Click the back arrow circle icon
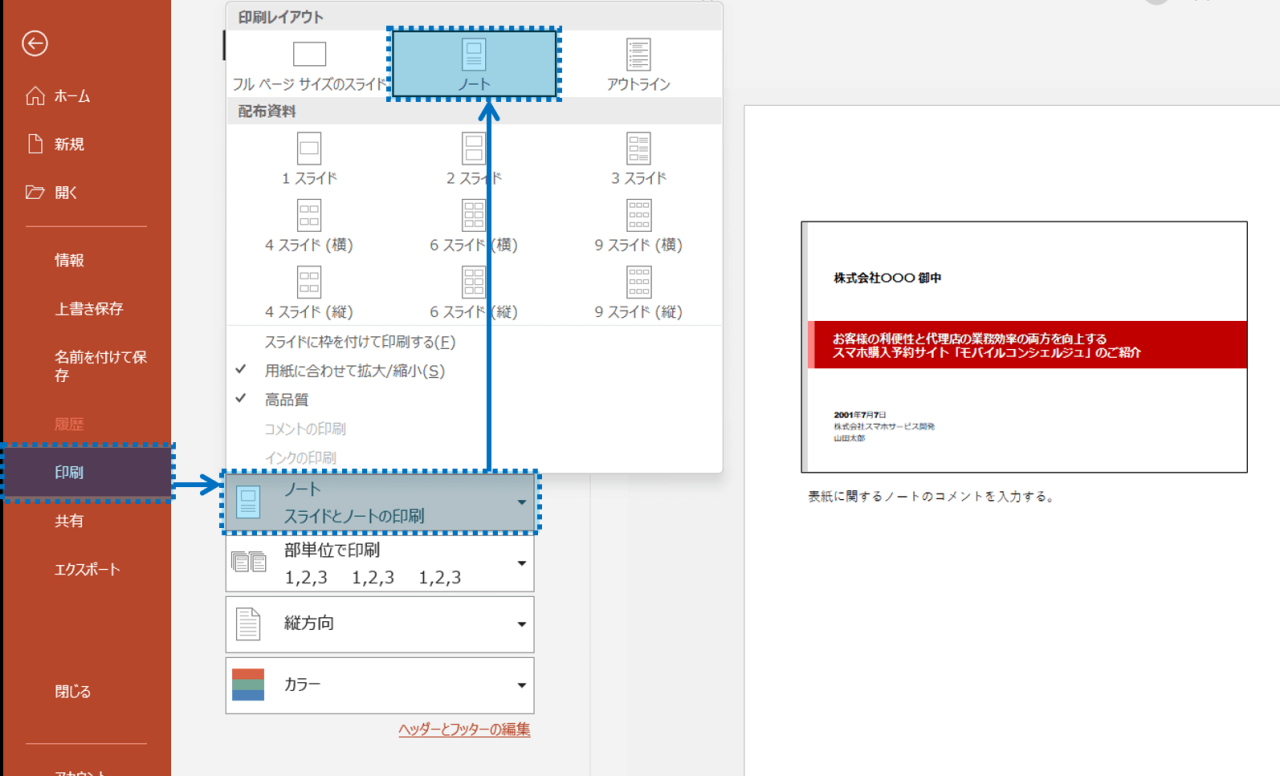Image resolution: width=1280 pixels, height=776 pixels. click(x=35, y=43)
